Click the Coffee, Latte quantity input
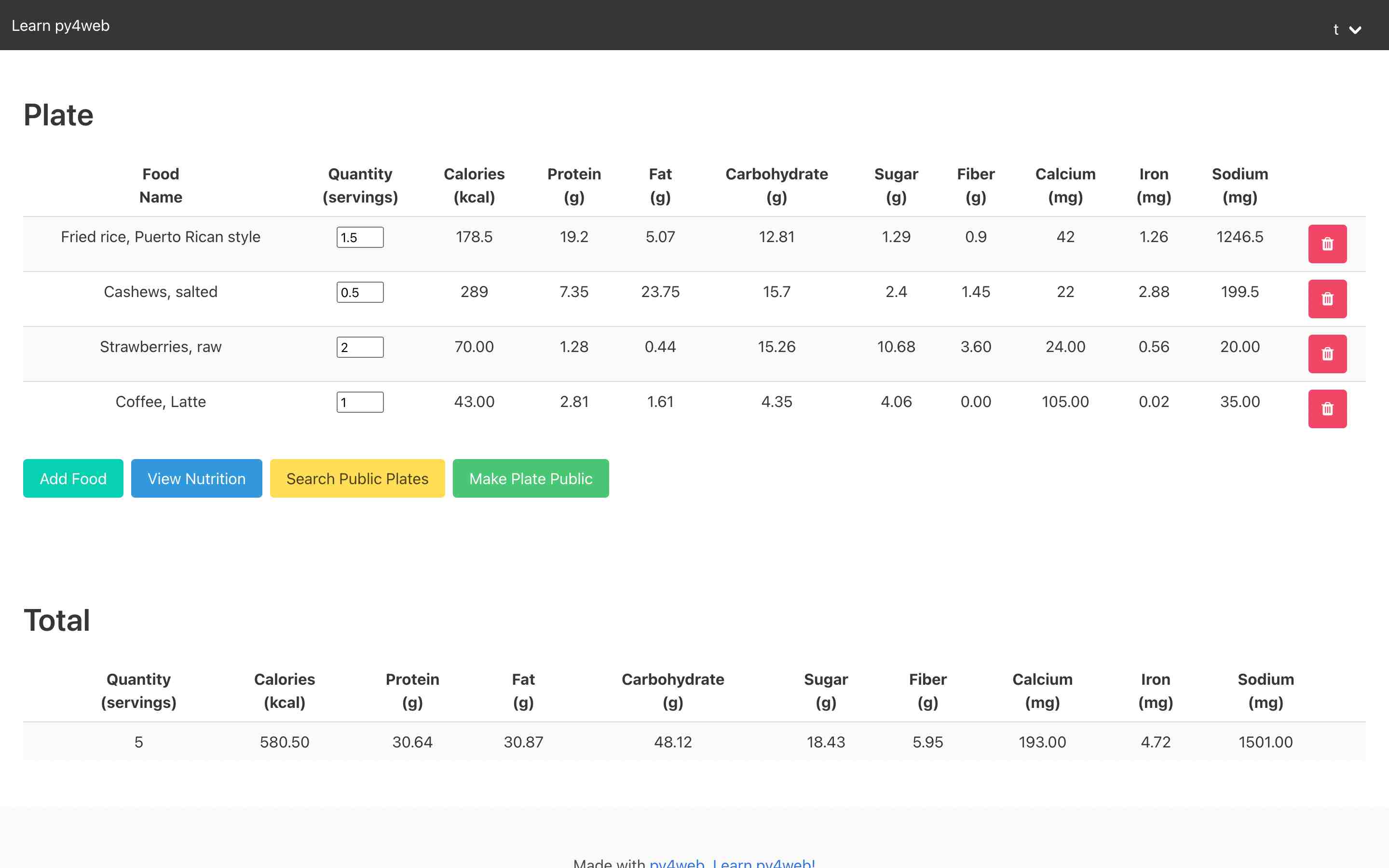Screen dimensions: 1389x868 click(360, 402)
